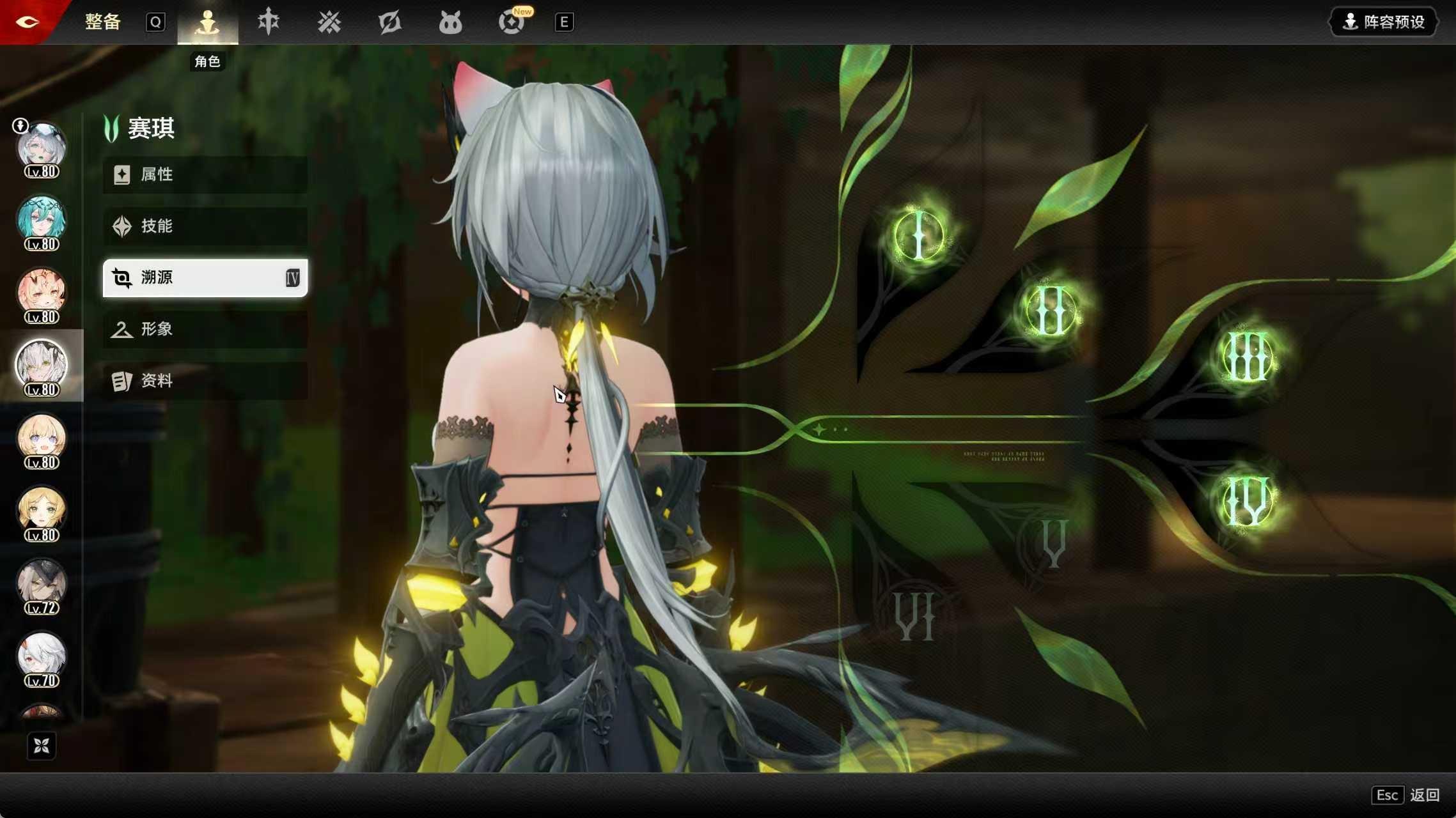Select locked resonance node V
This screenshot has height=818, width=1456.
(1053, 543)
